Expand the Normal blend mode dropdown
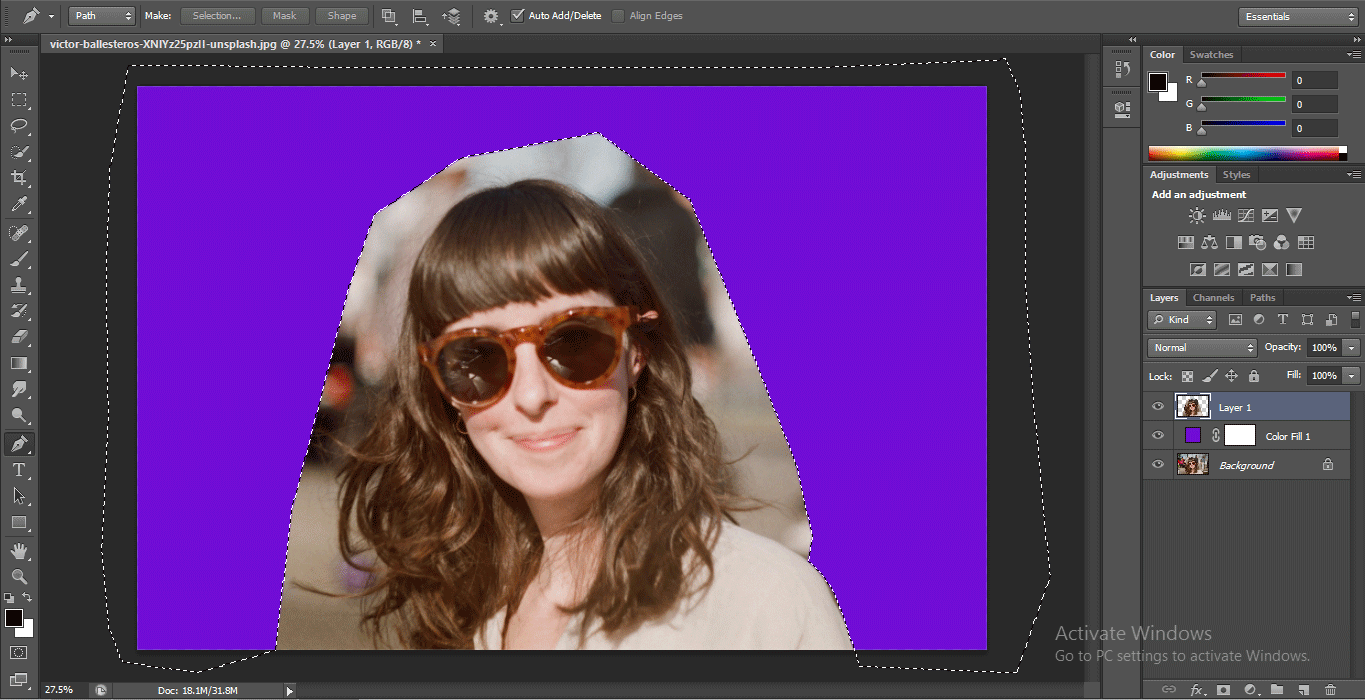 [1202, 348]
